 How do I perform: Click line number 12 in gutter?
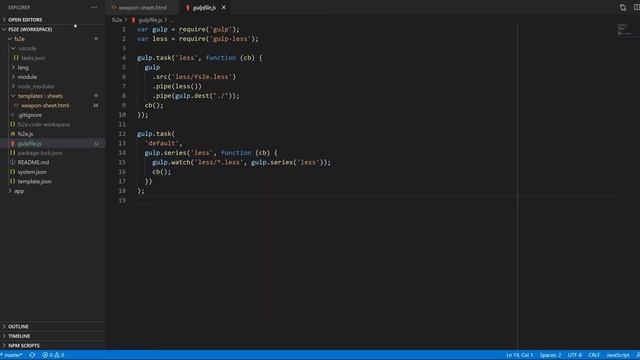[122, 134]
